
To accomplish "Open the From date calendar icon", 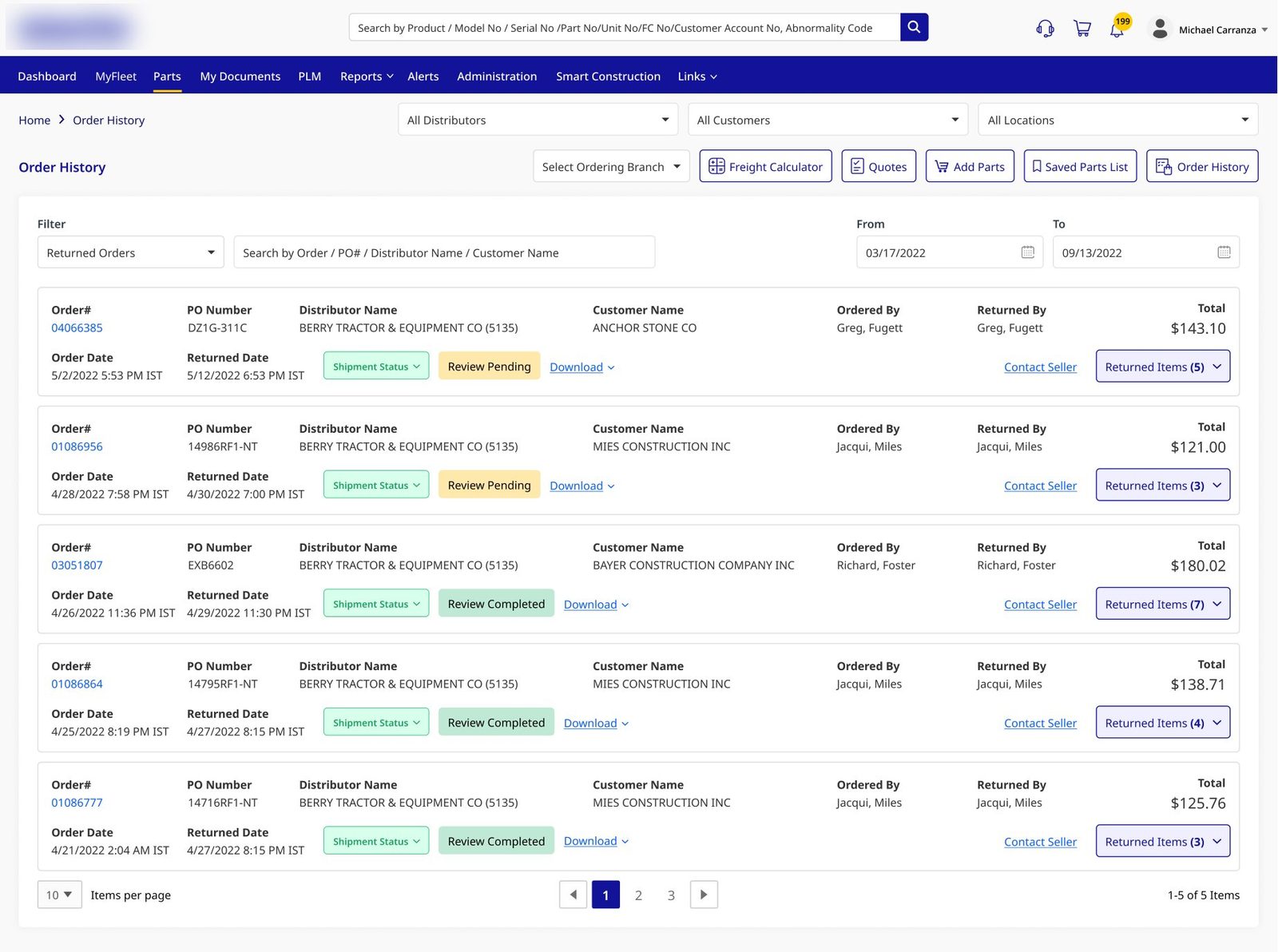I will [x=1028, y=252].
